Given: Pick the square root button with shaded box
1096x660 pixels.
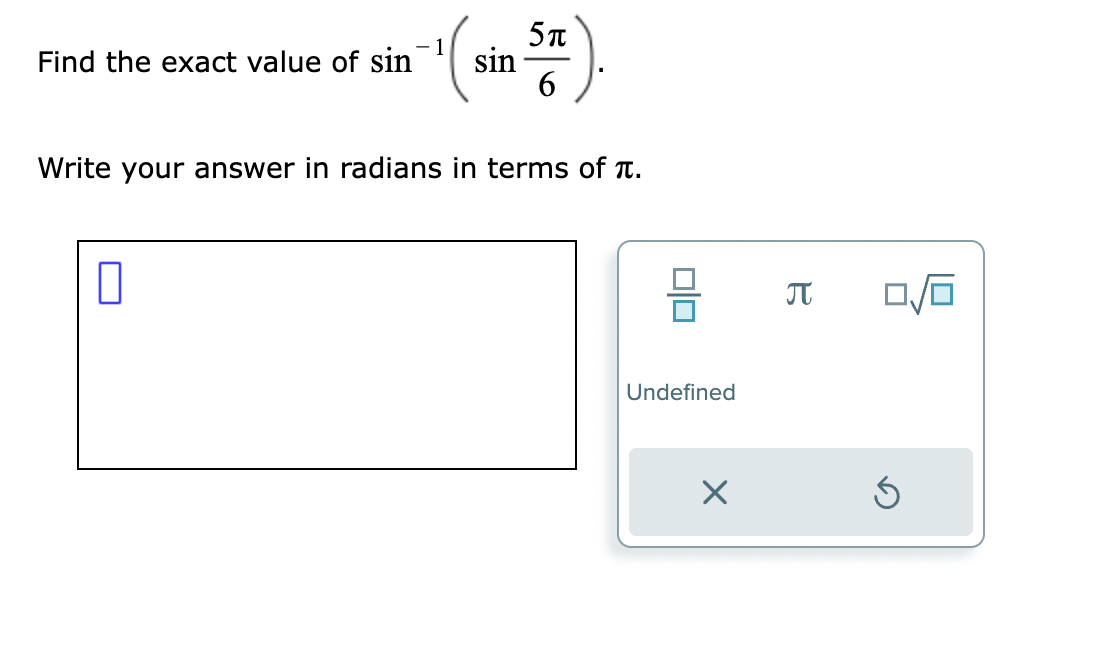Looking at the screenshot, I should coord(918,293).
